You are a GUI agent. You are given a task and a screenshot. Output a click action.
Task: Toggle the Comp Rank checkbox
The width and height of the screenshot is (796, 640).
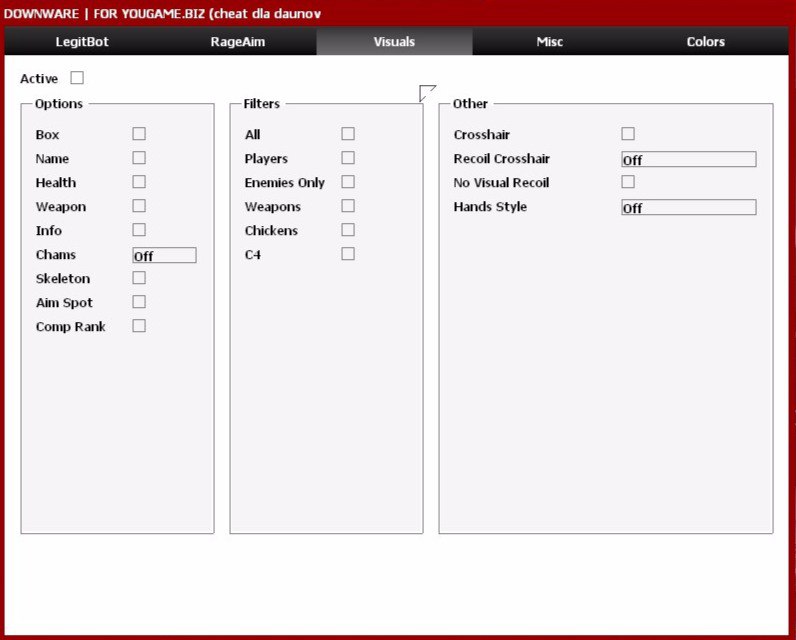pyautogui.click(x=139, y=326)
